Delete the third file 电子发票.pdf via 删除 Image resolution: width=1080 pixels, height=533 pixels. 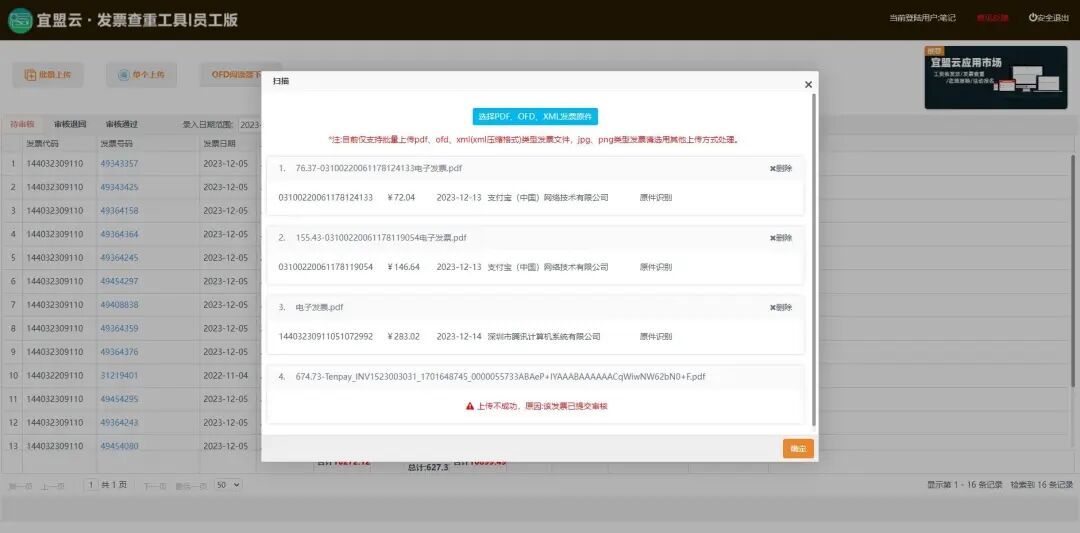click(x=781, y=308)
